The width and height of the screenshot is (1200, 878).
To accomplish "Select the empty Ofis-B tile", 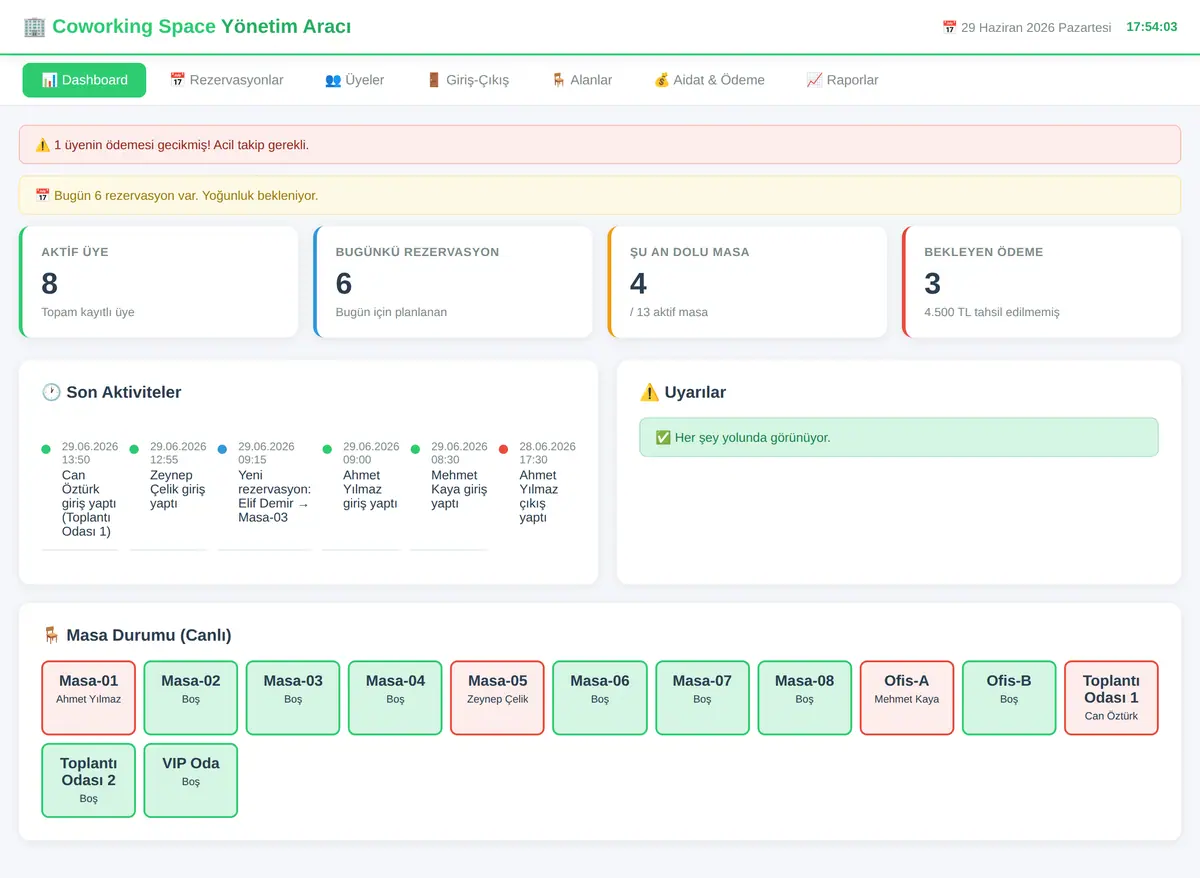I will 1009,698.
